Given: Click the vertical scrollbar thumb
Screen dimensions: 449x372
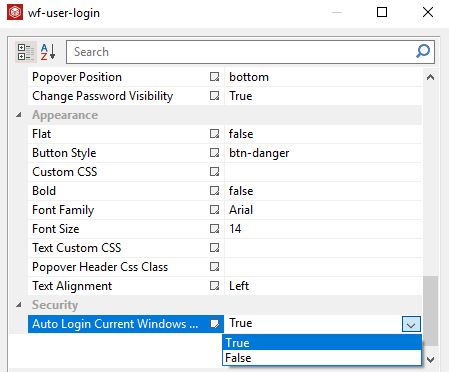Looking at the screenshot, I should (430, 311).
